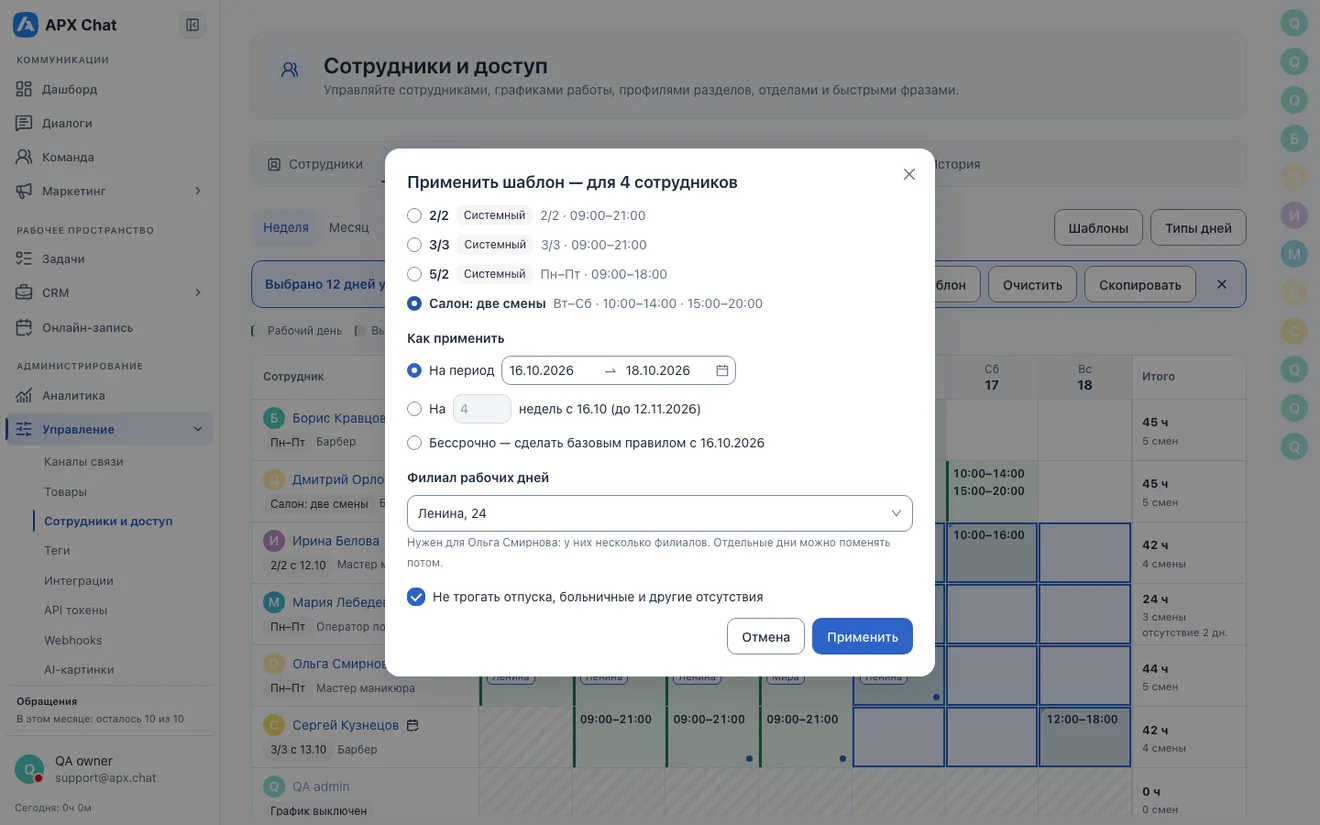Click weeks count input field
Screen dimensions: 1320x825
[482, 409]
